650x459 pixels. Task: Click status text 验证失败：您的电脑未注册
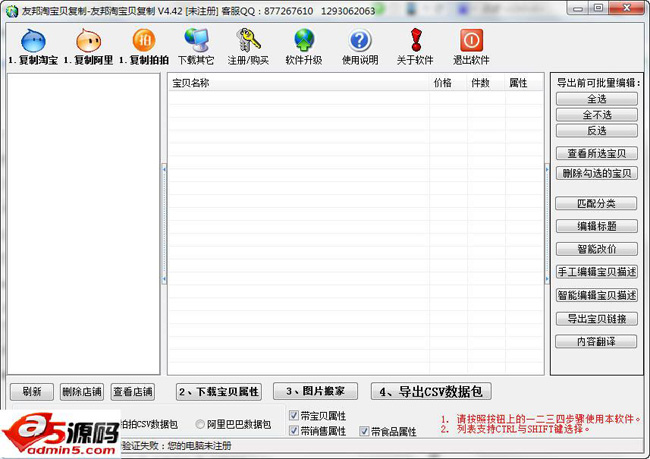pos(177,446)
